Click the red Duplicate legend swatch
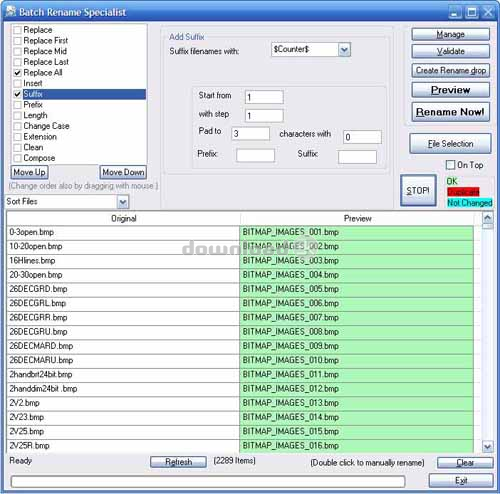500x494 pixels. point(463,192)
